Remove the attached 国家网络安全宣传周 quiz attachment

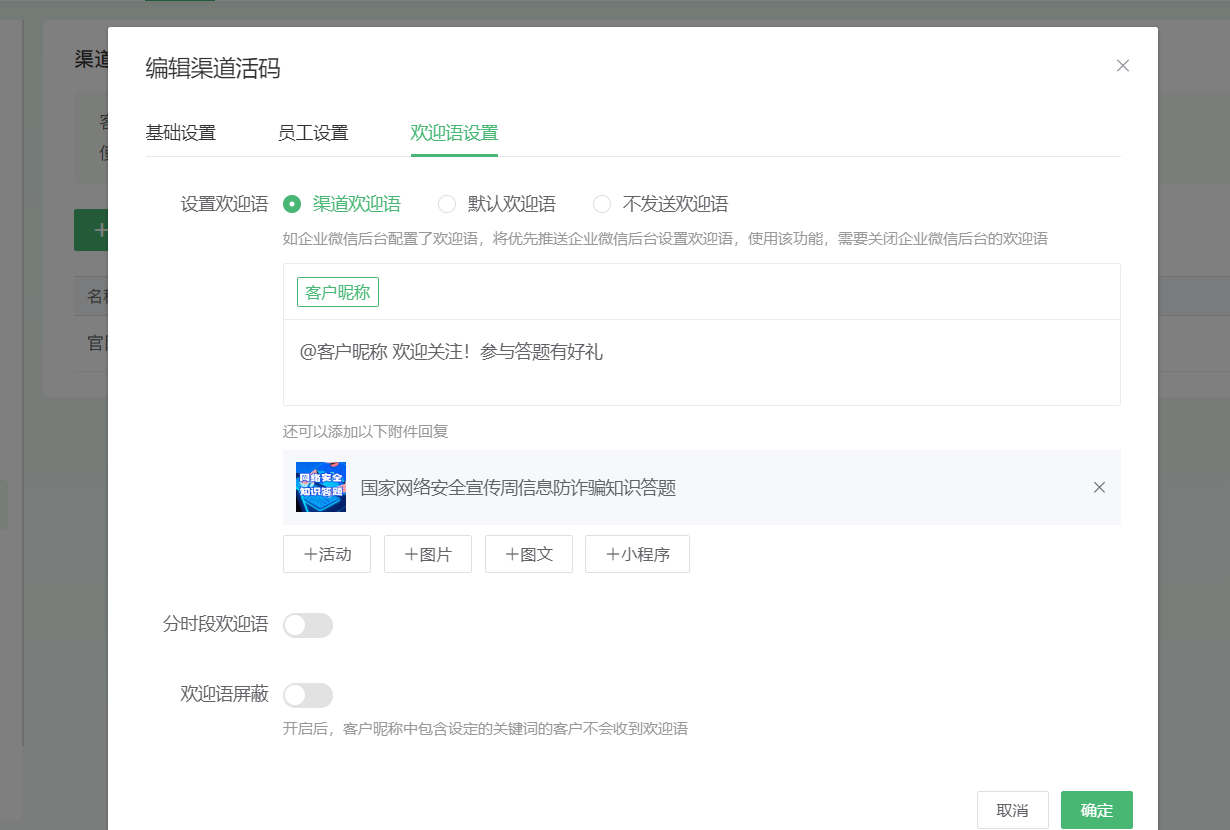point(1099,488)
